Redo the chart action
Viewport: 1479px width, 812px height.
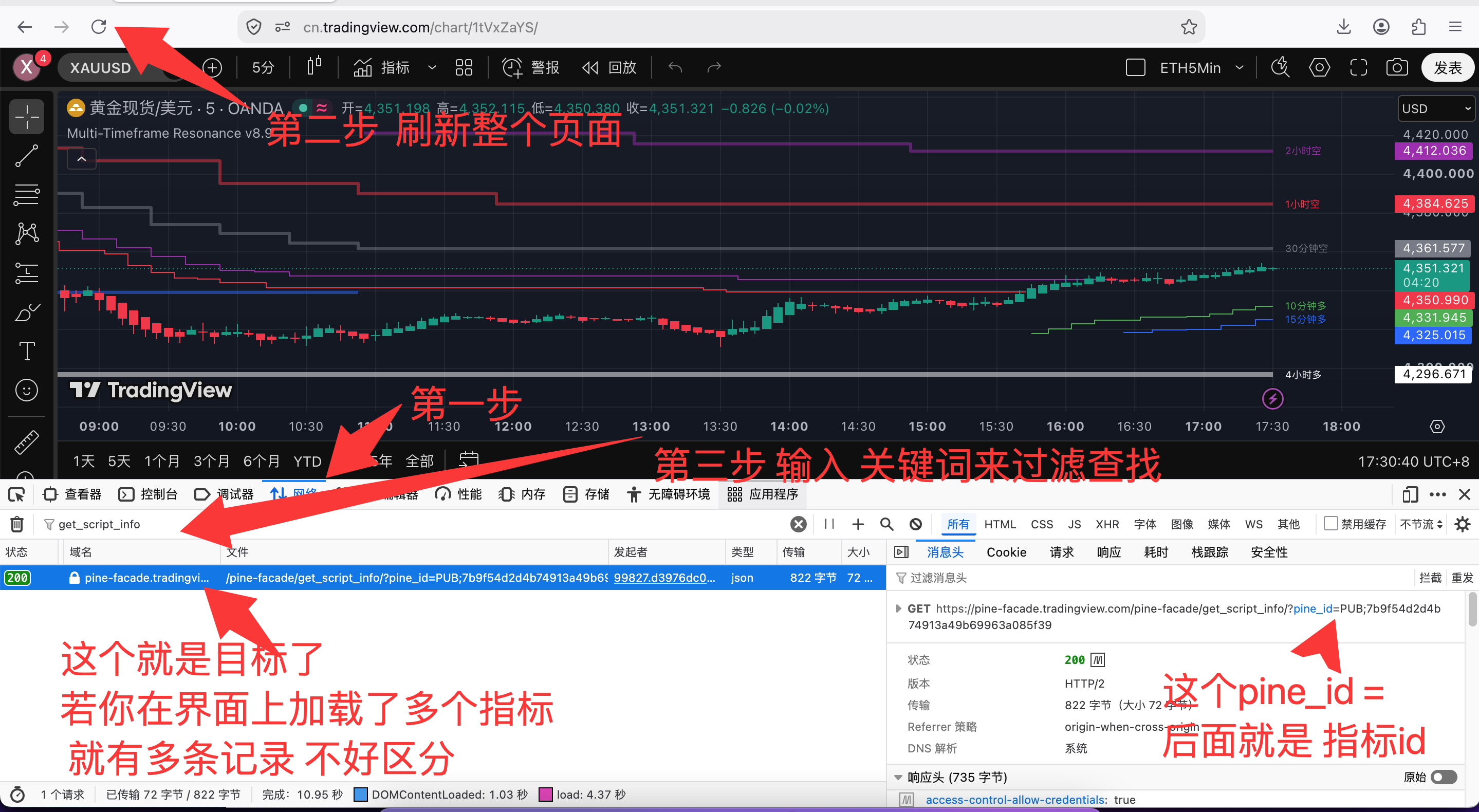(714, 67)
